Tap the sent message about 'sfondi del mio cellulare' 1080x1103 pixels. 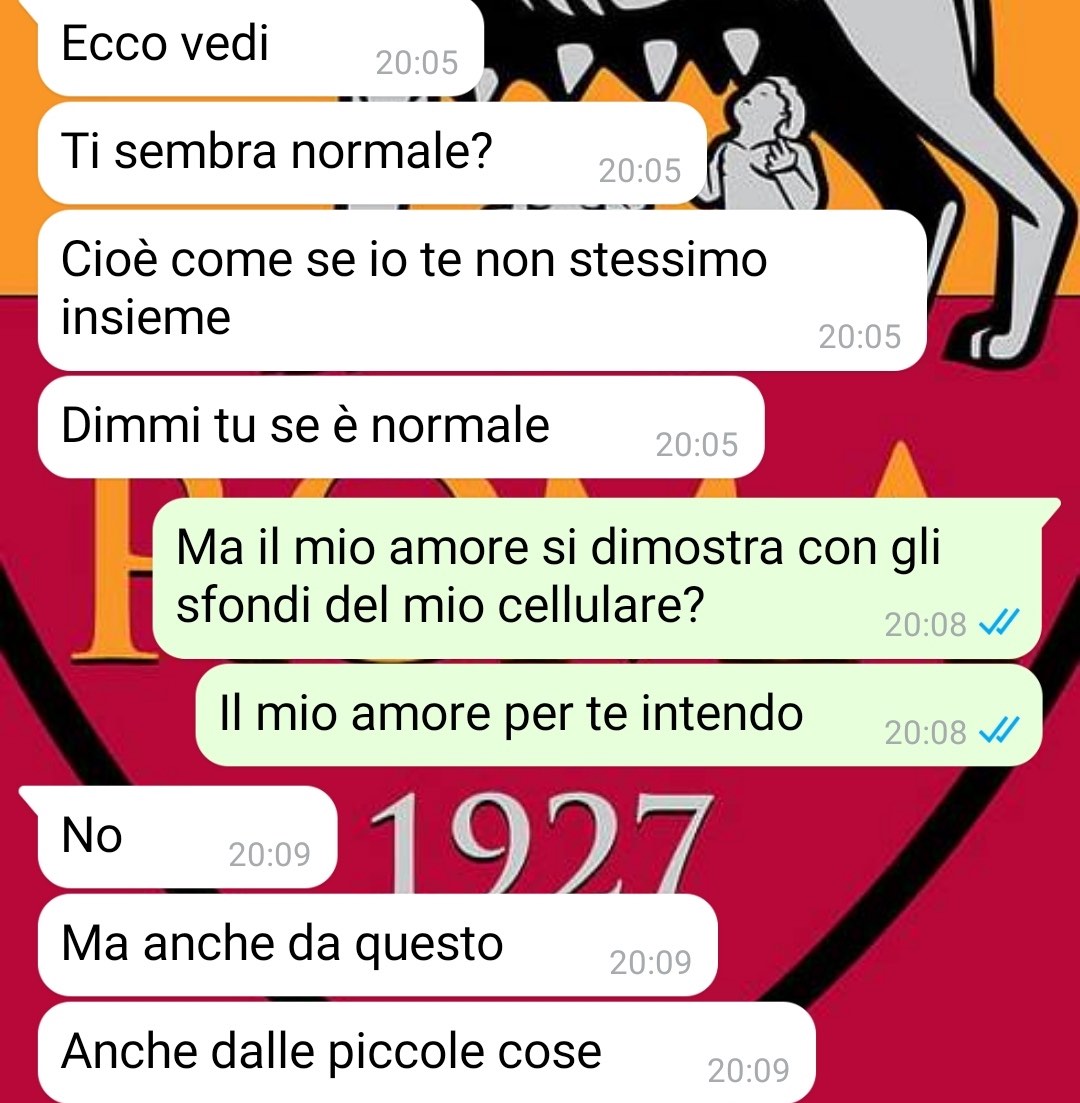click(598, 578)
